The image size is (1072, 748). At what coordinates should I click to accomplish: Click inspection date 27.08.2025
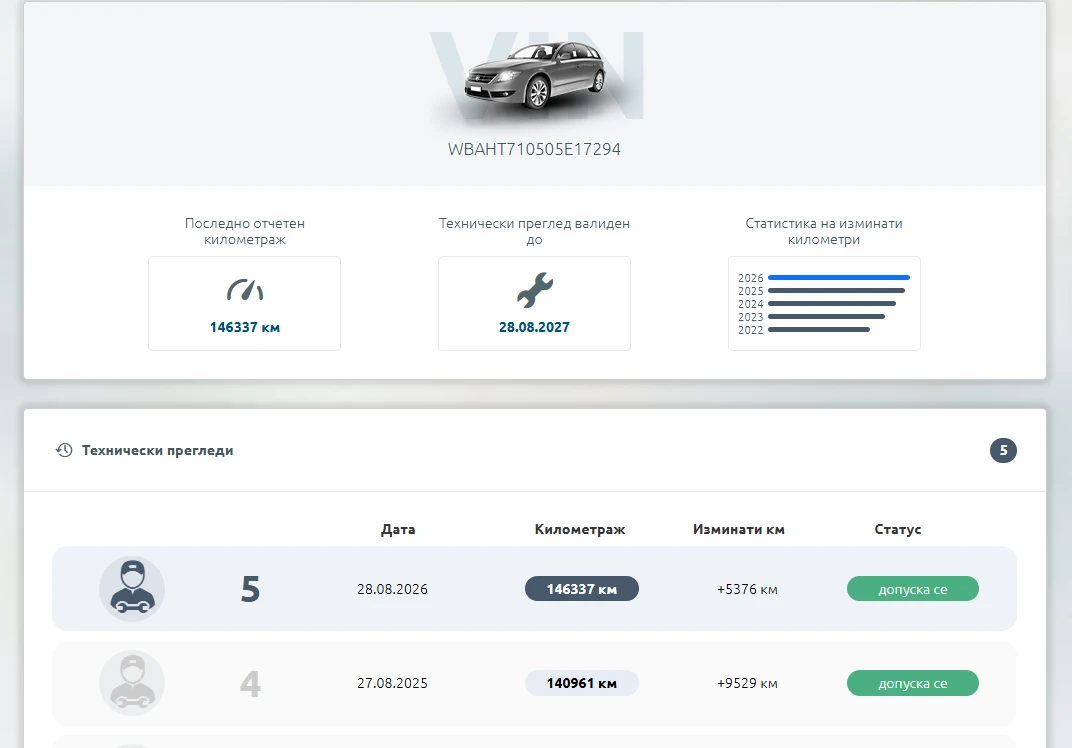392,683
